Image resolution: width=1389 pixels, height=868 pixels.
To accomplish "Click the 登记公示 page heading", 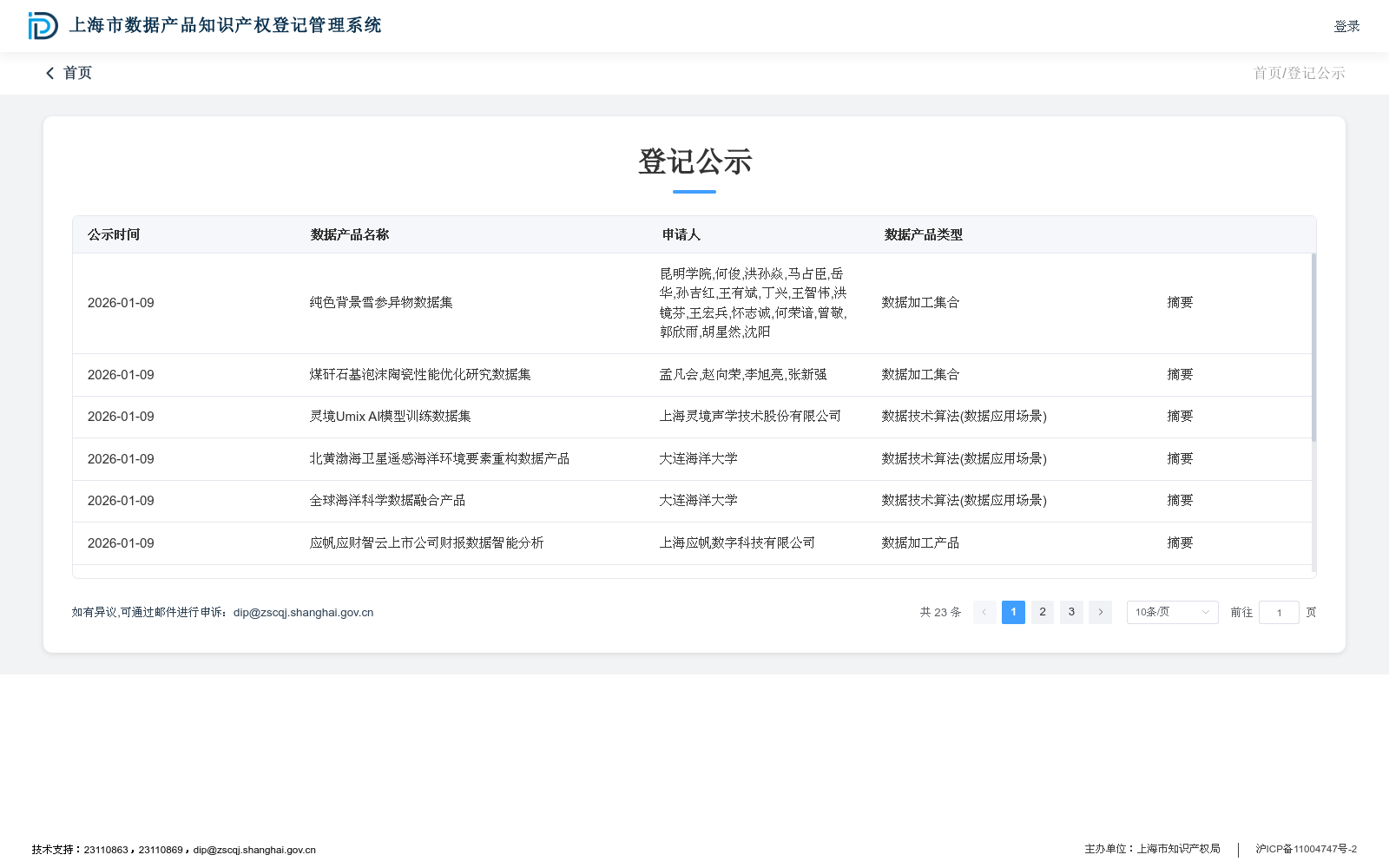I will click(694, 162).
